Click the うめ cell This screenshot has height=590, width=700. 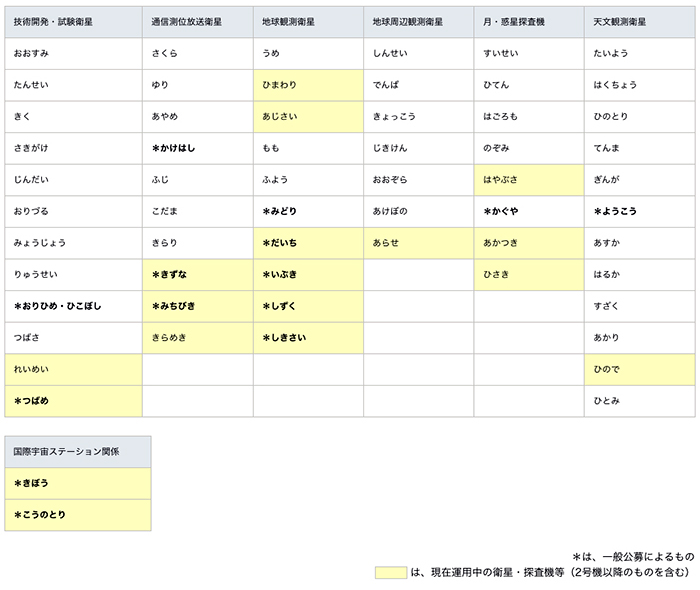pyautogui.click(x=308, y=54)
